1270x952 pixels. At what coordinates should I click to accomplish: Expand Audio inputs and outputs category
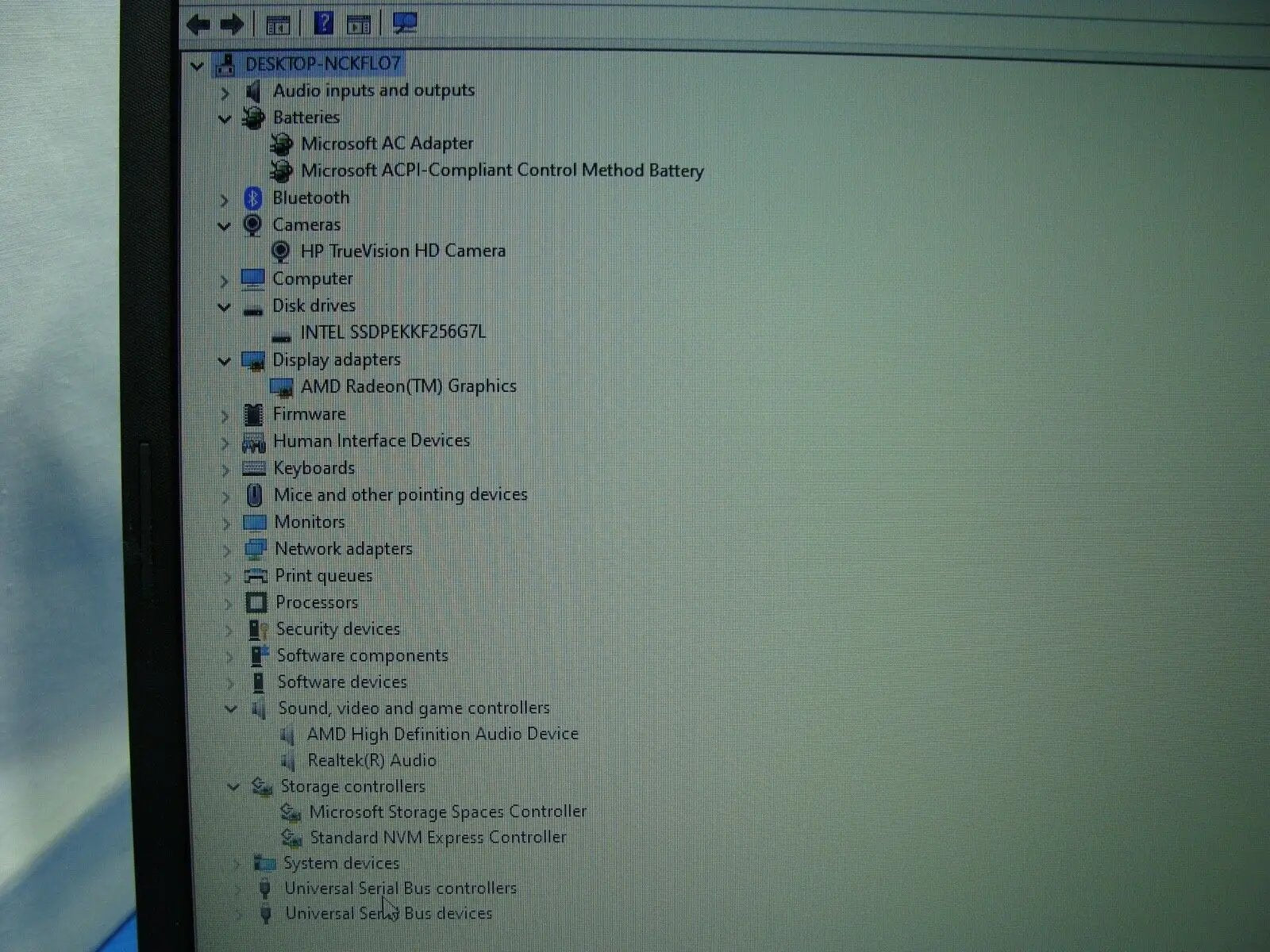[x=225, y=93]
